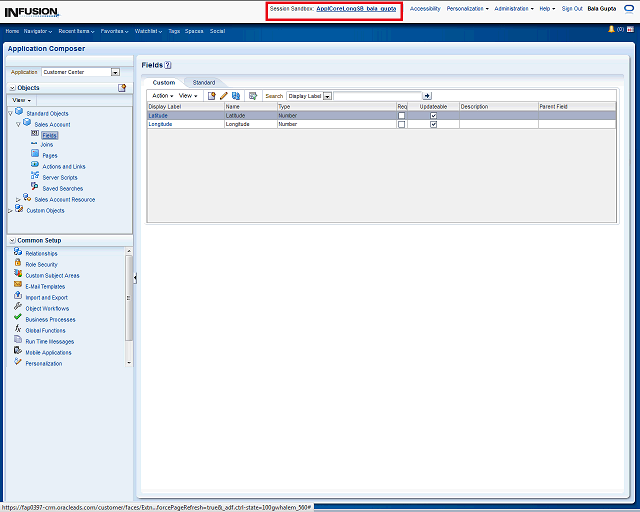Toggle the Updateable checkbox for Latitude
The image size is (640, 512).
[433, 116]
